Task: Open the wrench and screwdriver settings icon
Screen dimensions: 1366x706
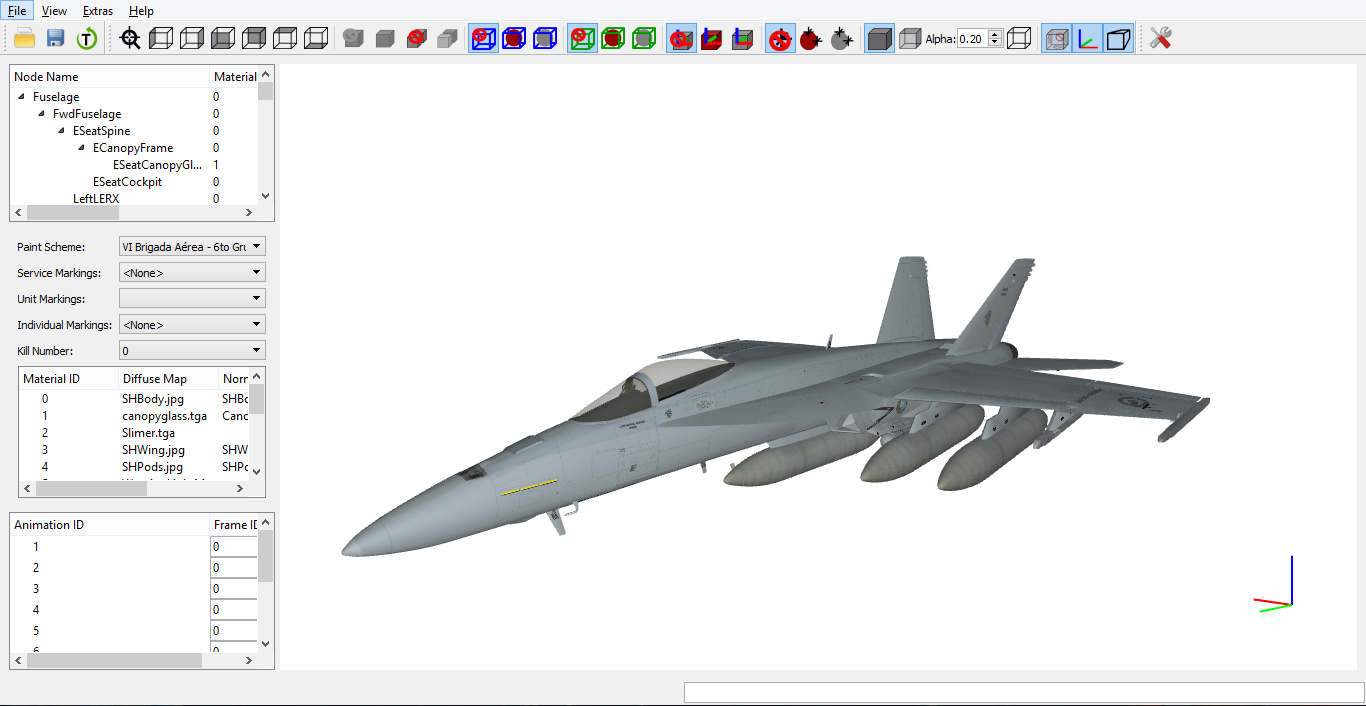Action: [1160, 39]
